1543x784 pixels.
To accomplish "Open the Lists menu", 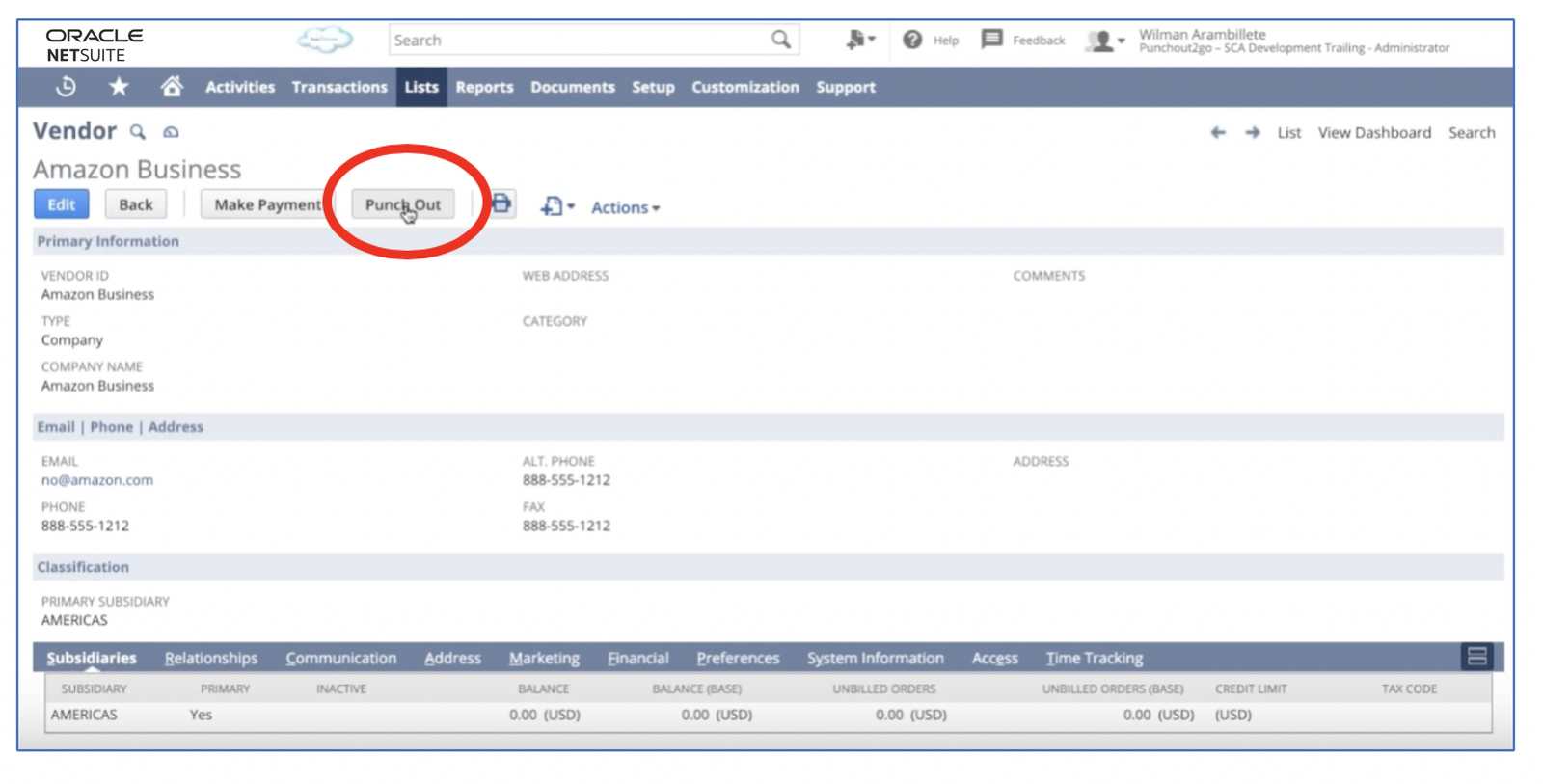I will pyautogui.click(x=421, y=87).
